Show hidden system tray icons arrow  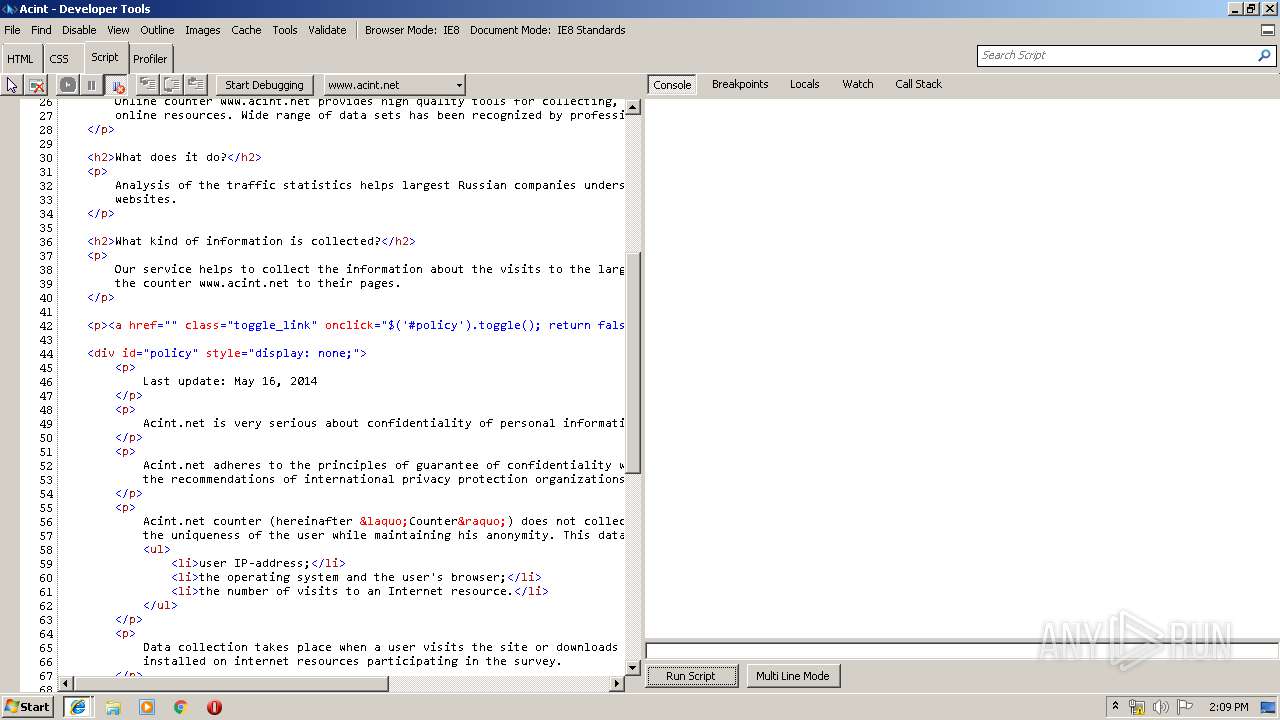click(1115, 707)
